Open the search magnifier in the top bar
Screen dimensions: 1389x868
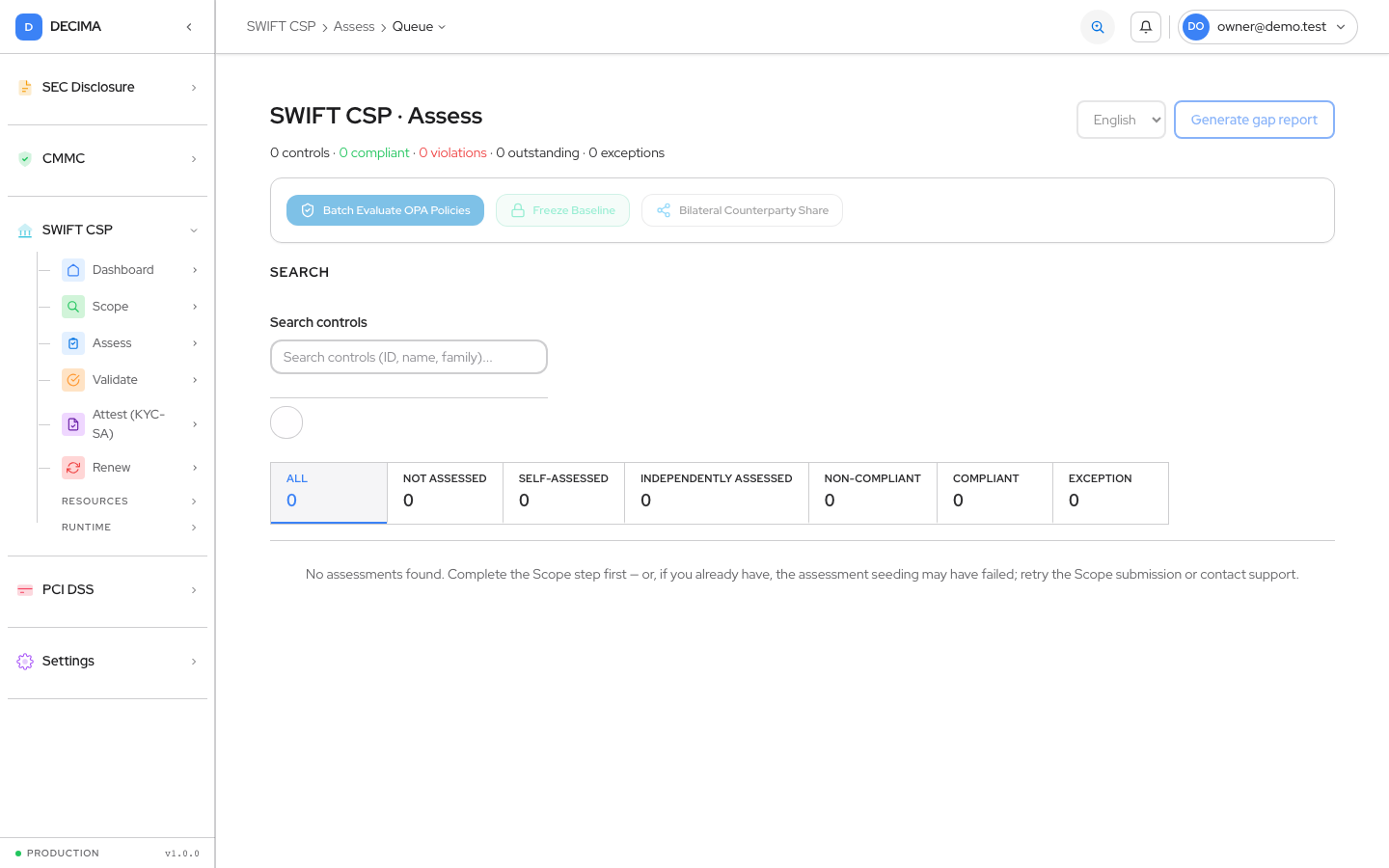pos(1098,27)
